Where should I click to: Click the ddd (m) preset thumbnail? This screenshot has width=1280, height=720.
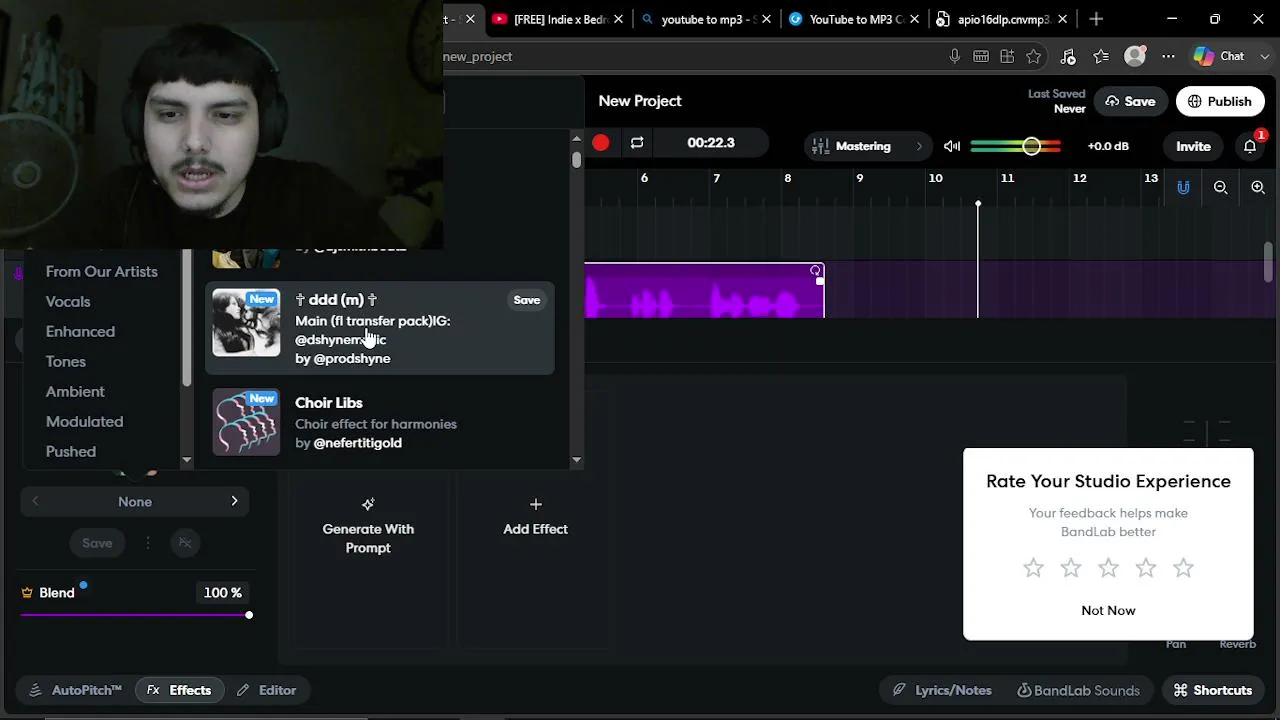[246, 323]
